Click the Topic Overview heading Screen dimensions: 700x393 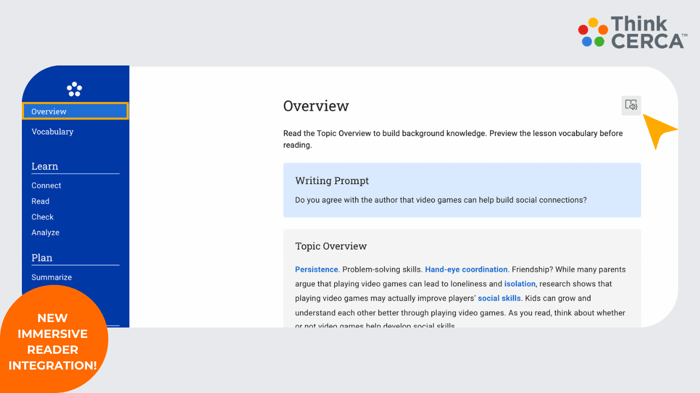[x=331, y=246]
